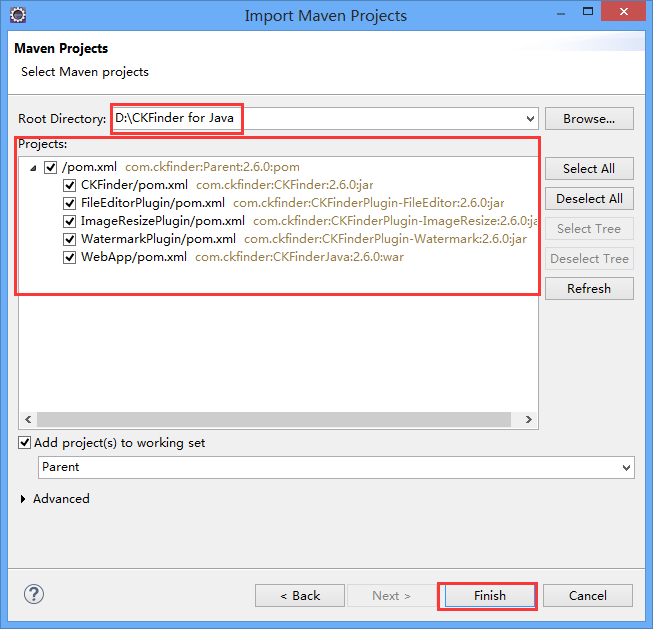This screenshot has height=629, width=653.
Task: Click text com.ckfinder:CKFinderPlugin-FileEditor:2.6.0:jar
Action: (369, 203)
